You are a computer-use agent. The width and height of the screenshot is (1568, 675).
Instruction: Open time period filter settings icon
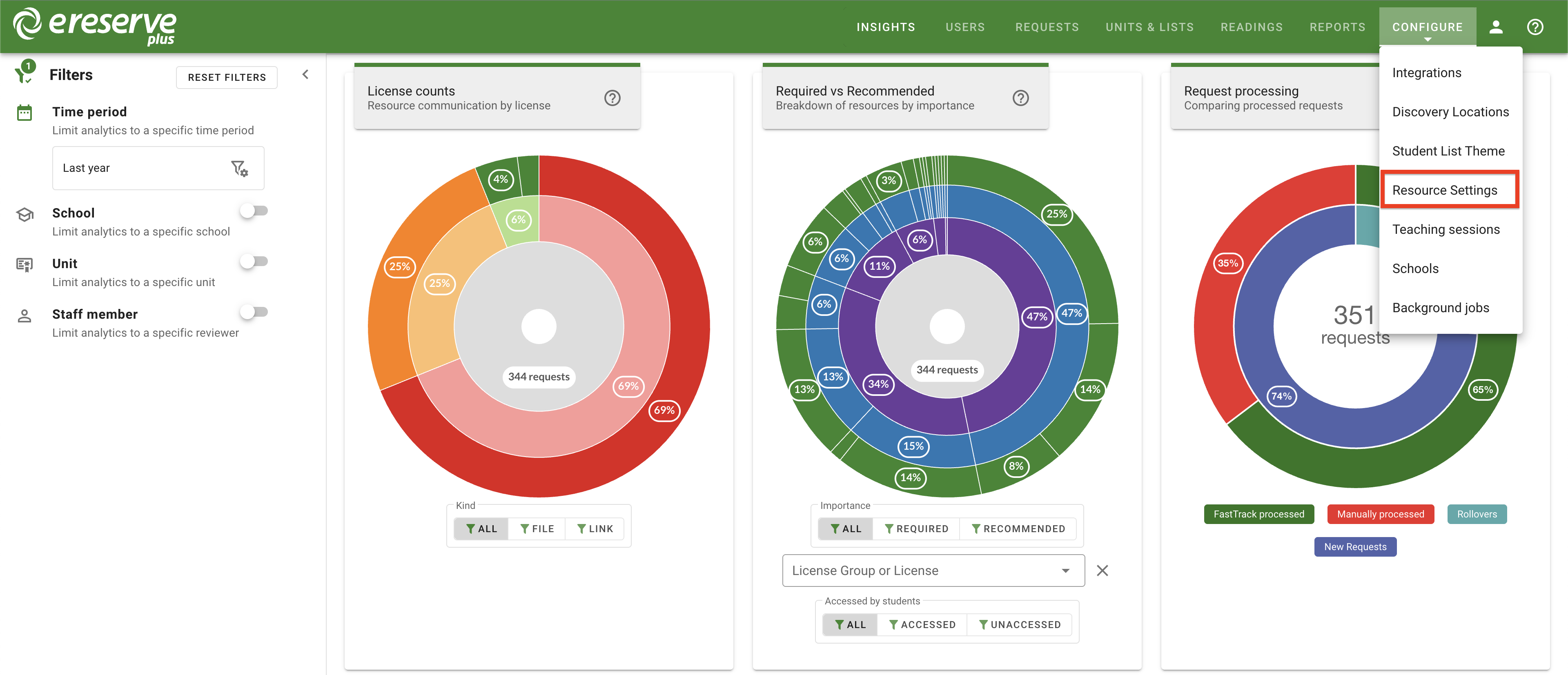(x=239, y=169)
